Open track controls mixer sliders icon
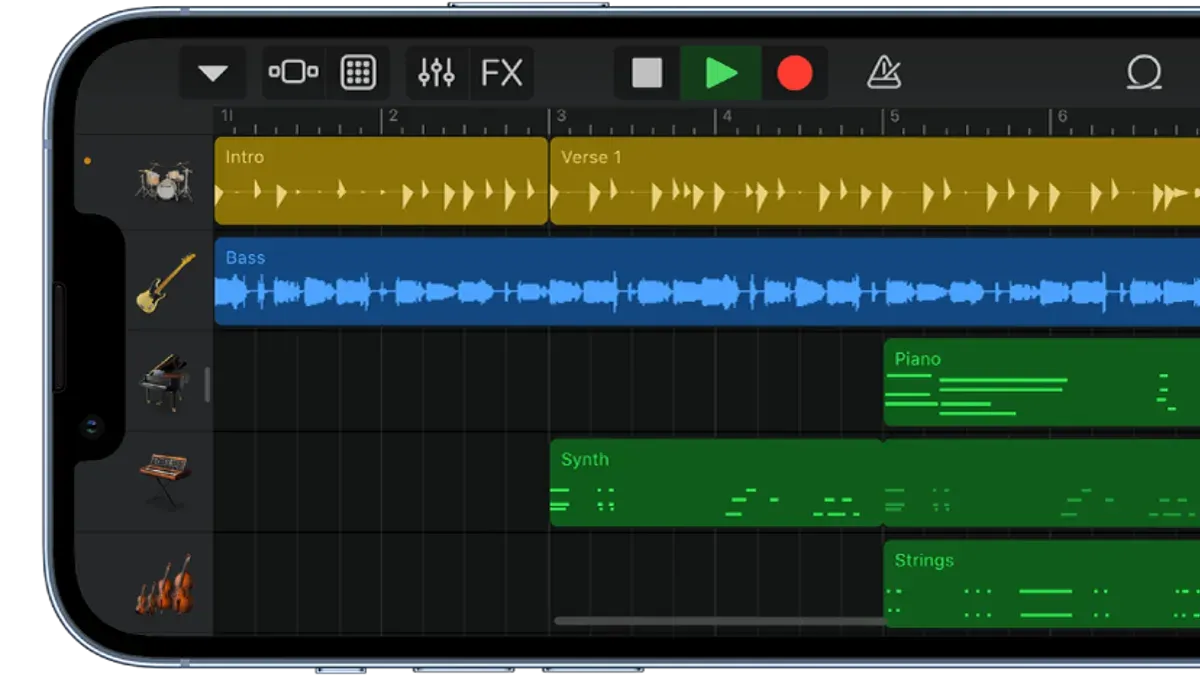1200x675 pixels. click(x=436, y=72)
